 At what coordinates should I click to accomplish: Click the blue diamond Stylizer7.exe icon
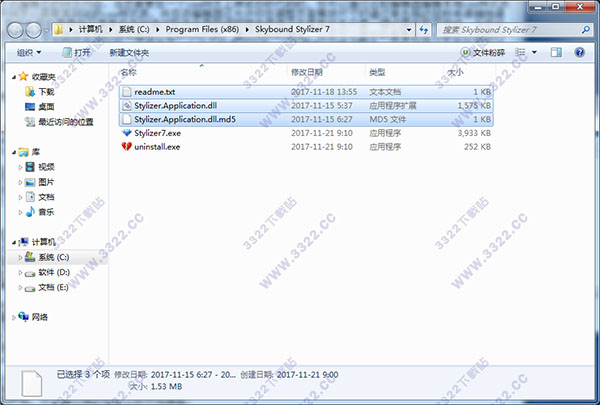(127, 133)
